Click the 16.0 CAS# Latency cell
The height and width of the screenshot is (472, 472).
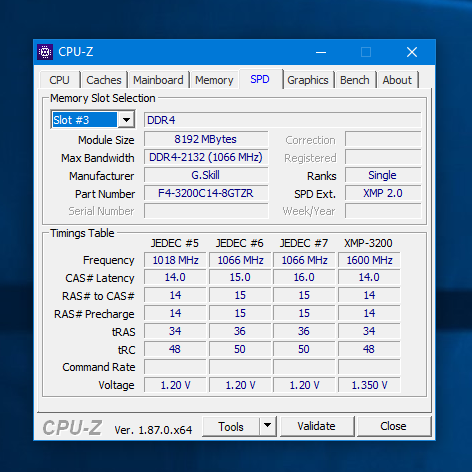[304, 277]
